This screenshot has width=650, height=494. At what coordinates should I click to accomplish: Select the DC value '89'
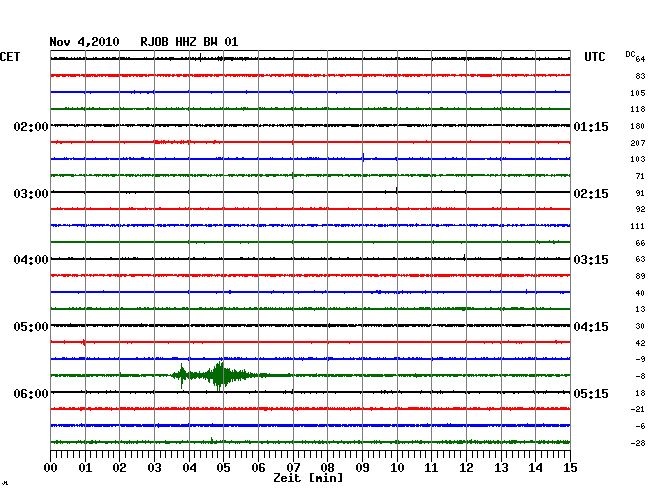pos(640,276)
